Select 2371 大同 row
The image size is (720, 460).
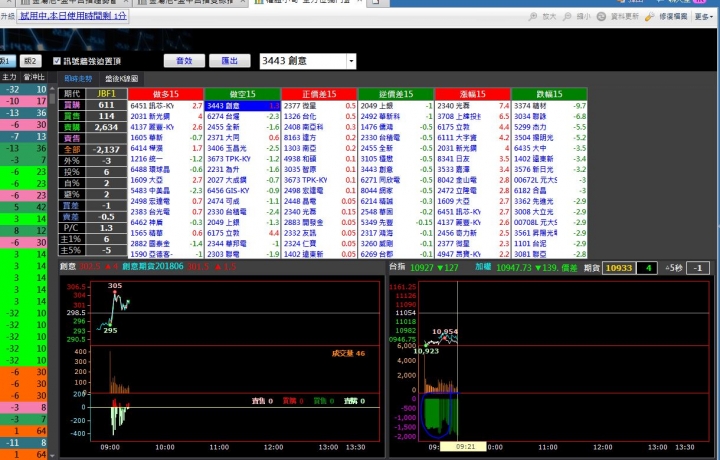pos(242,137)
